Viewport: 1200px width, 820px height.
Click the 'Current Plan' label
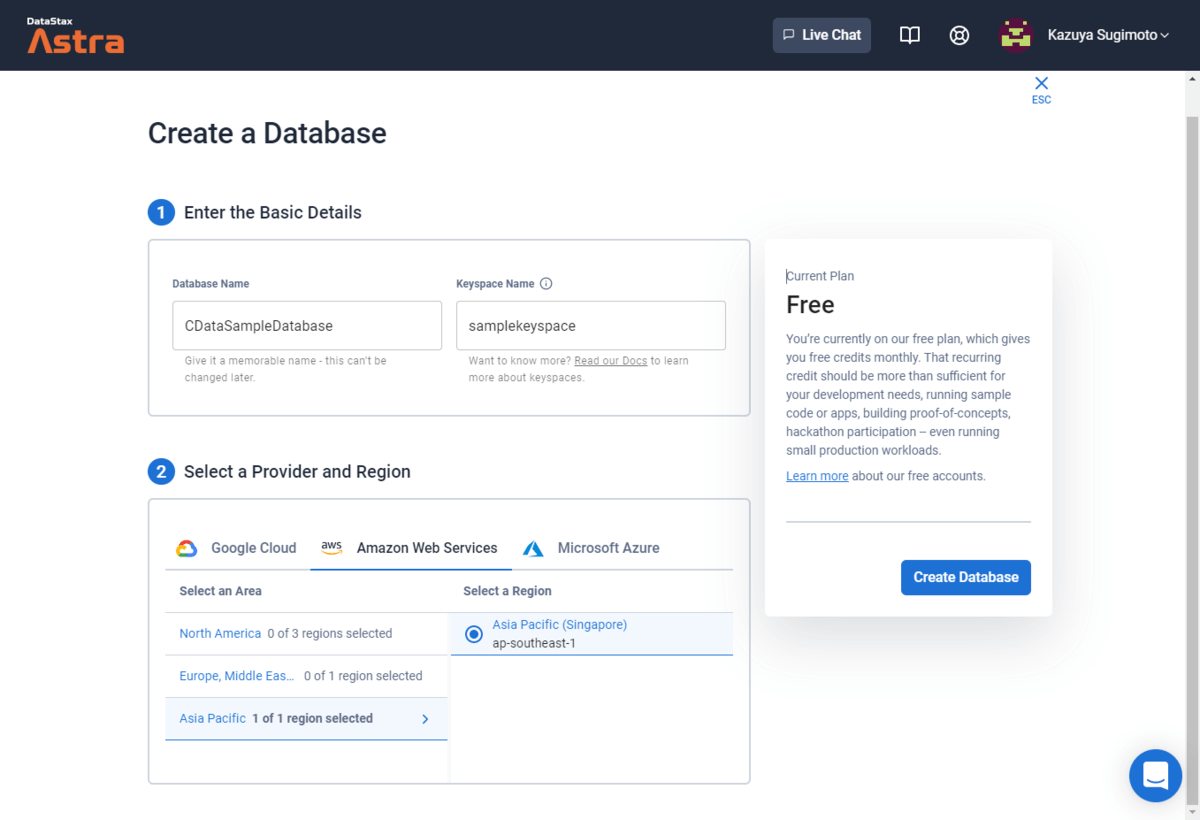820,276
